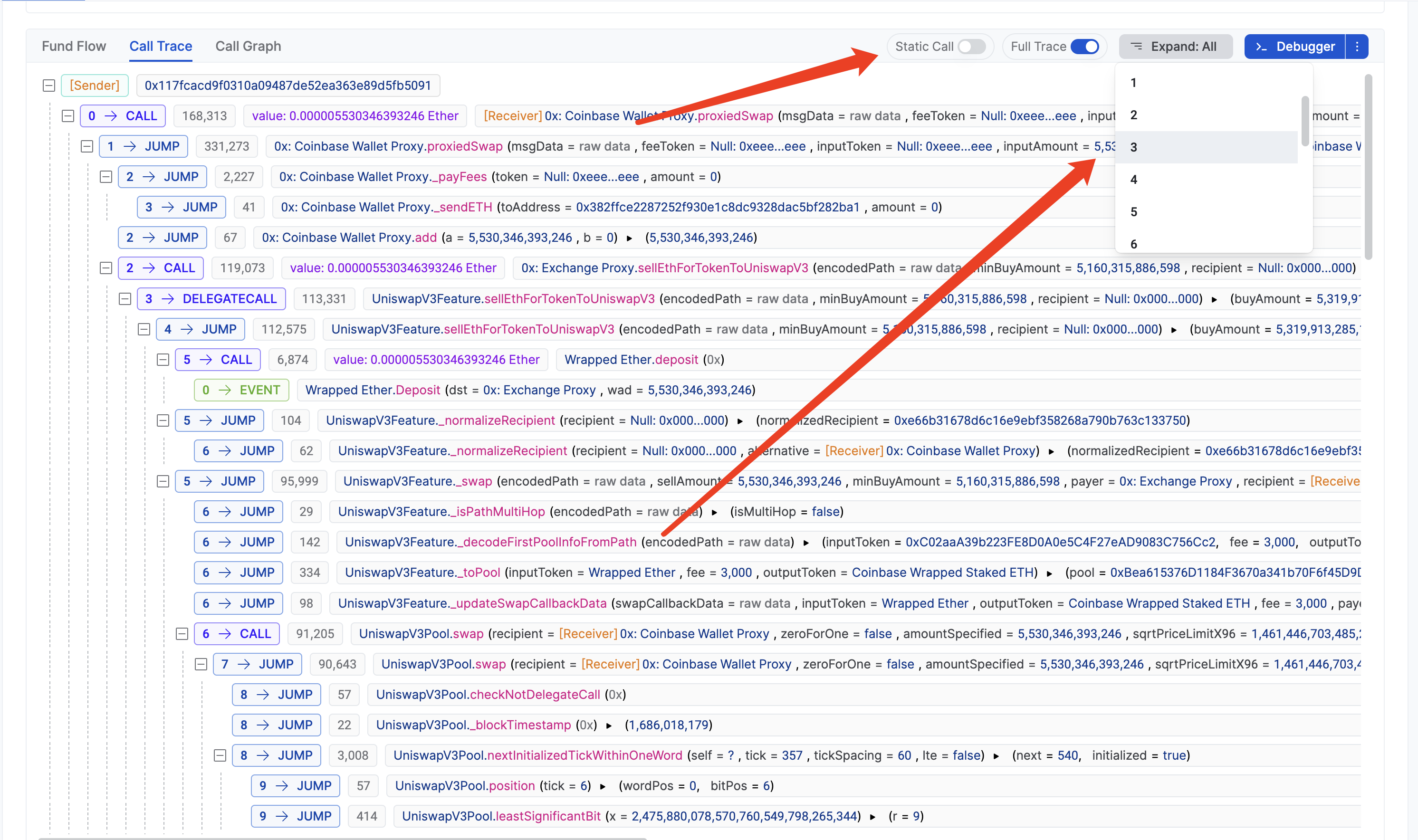Click the return triangle after _blockTimestamp
This screenshot has height=840, width=1418.
pyautogui.click(x=609, y=725)
